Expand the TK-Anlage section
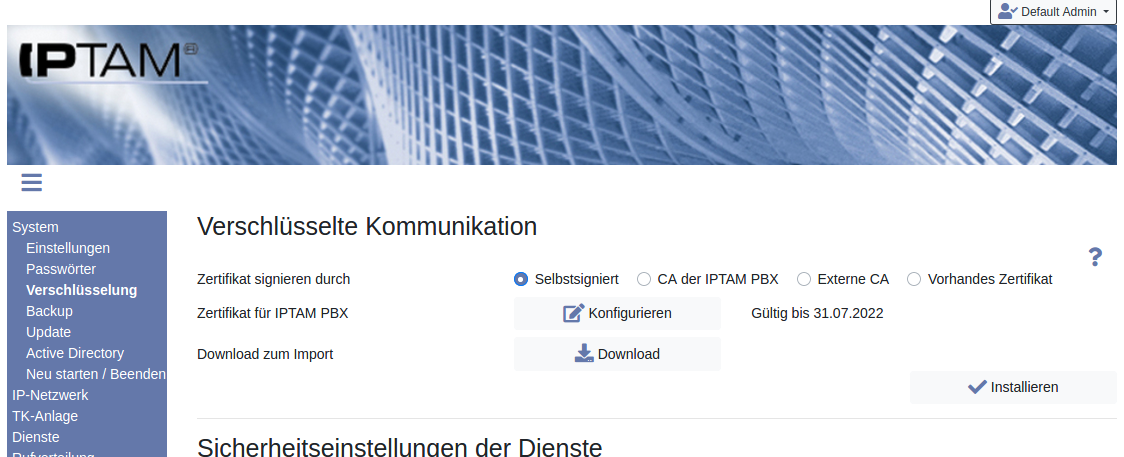 [x=45, y=416]
